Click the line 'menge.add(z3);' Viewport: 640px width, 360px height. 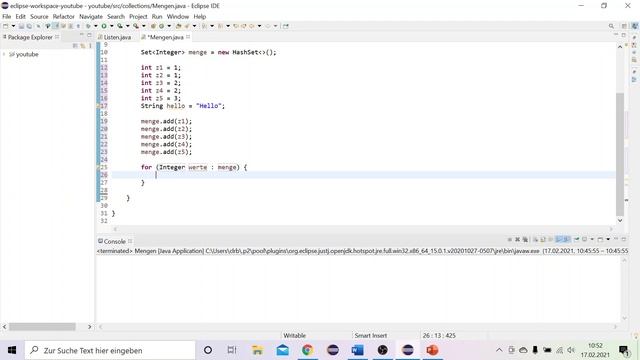pyautogui.click(x=166, y=137)
